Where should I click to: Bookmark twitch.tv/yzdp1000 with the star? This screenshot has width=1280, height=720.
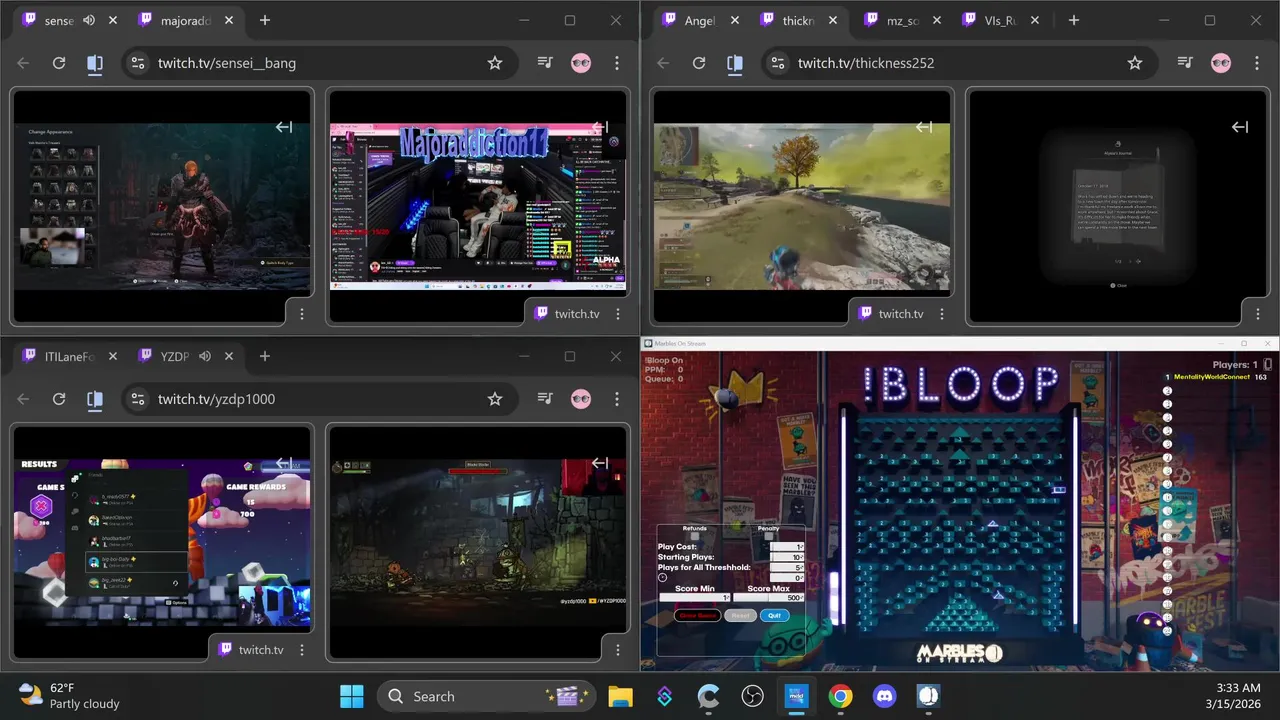click(x=495, y=399)
